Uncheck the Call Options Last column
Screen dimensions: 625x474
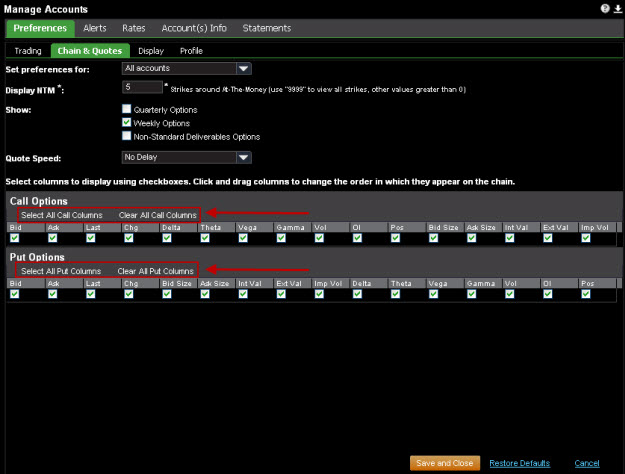91,238
